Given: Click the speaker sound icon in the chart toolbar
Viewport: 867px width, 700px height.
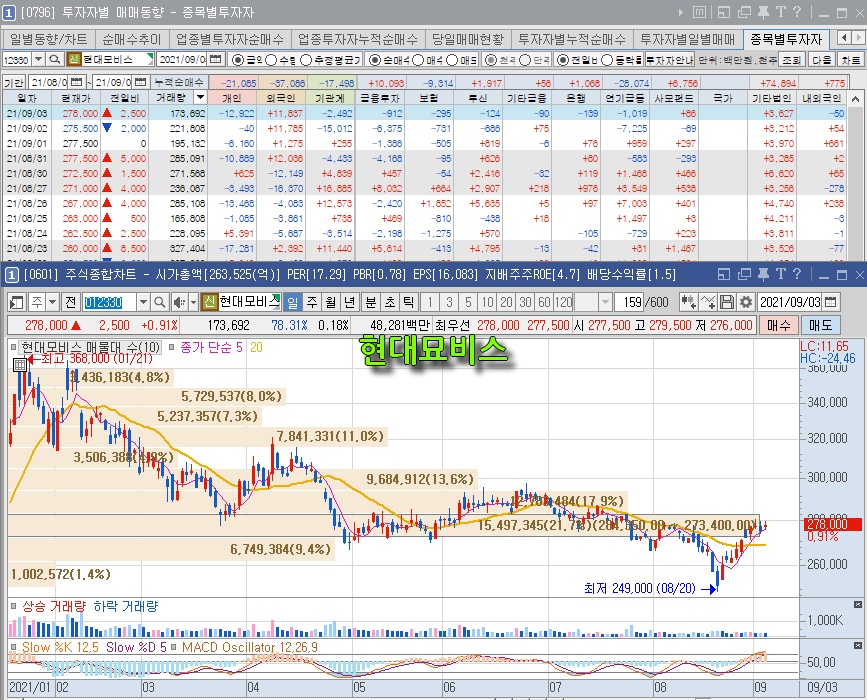Looking at the screenshot, I should click(179, 302).
